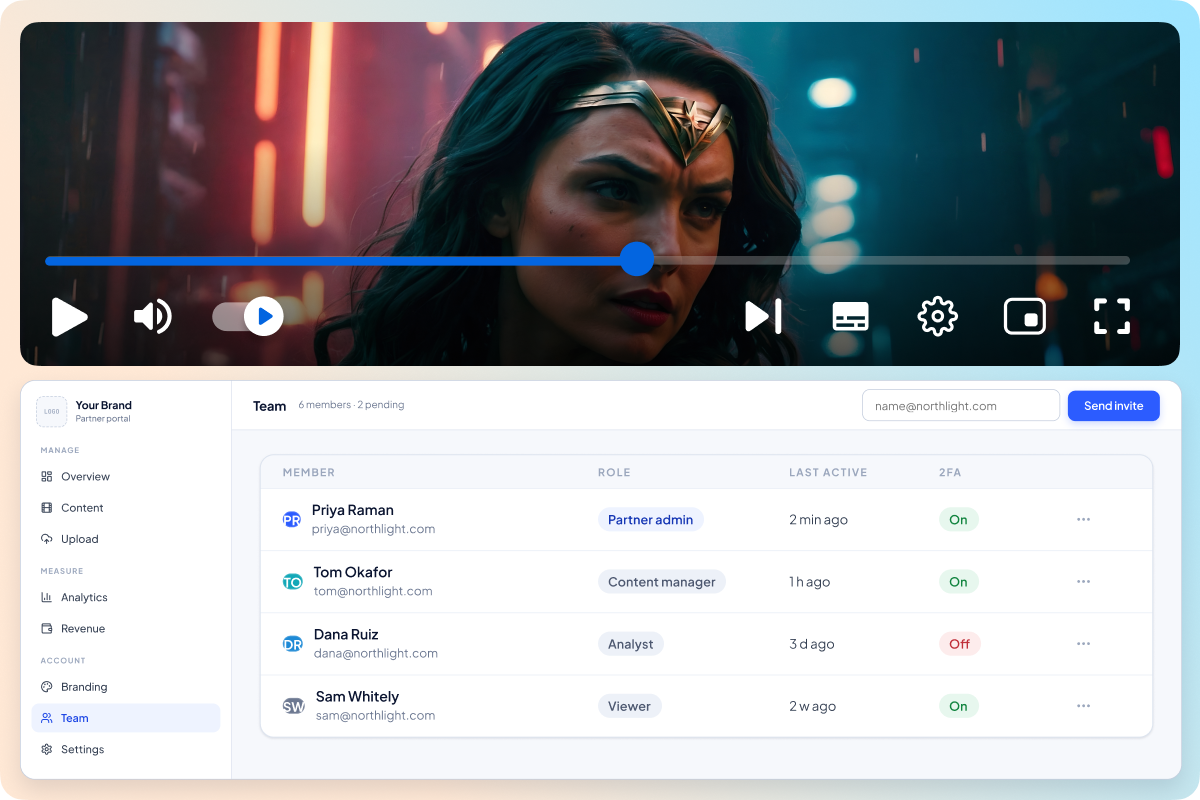This screenshot has height=800, width=1200.
Task: Open account Settings
Action: [x=126, y=749]
